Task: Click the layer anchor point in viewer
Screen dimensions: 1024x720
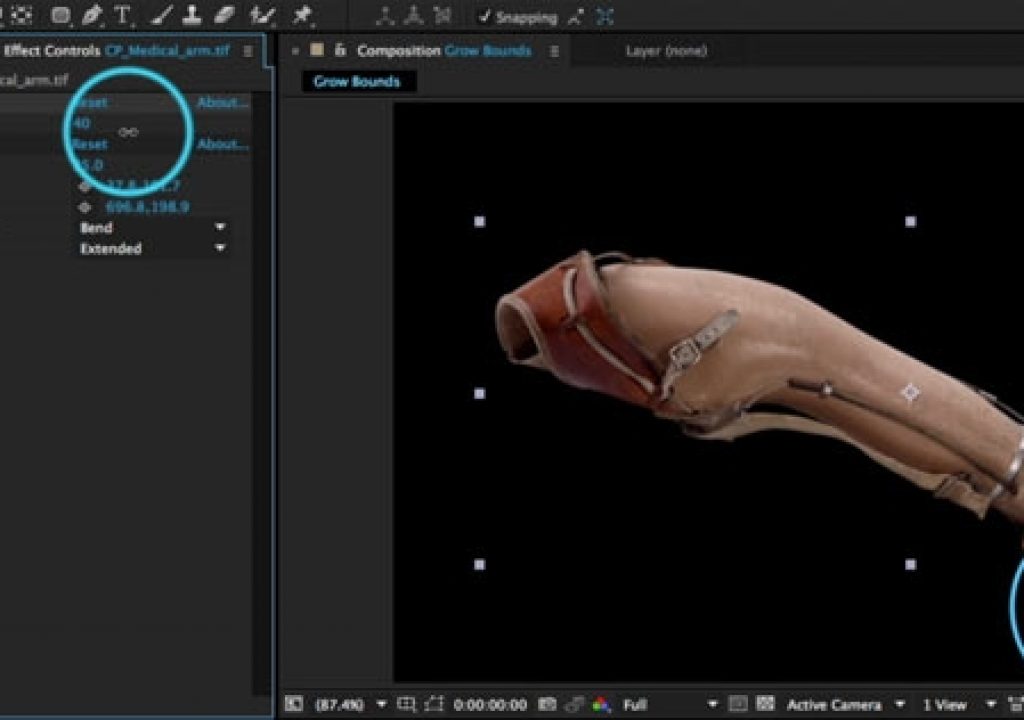Action: 910,392
